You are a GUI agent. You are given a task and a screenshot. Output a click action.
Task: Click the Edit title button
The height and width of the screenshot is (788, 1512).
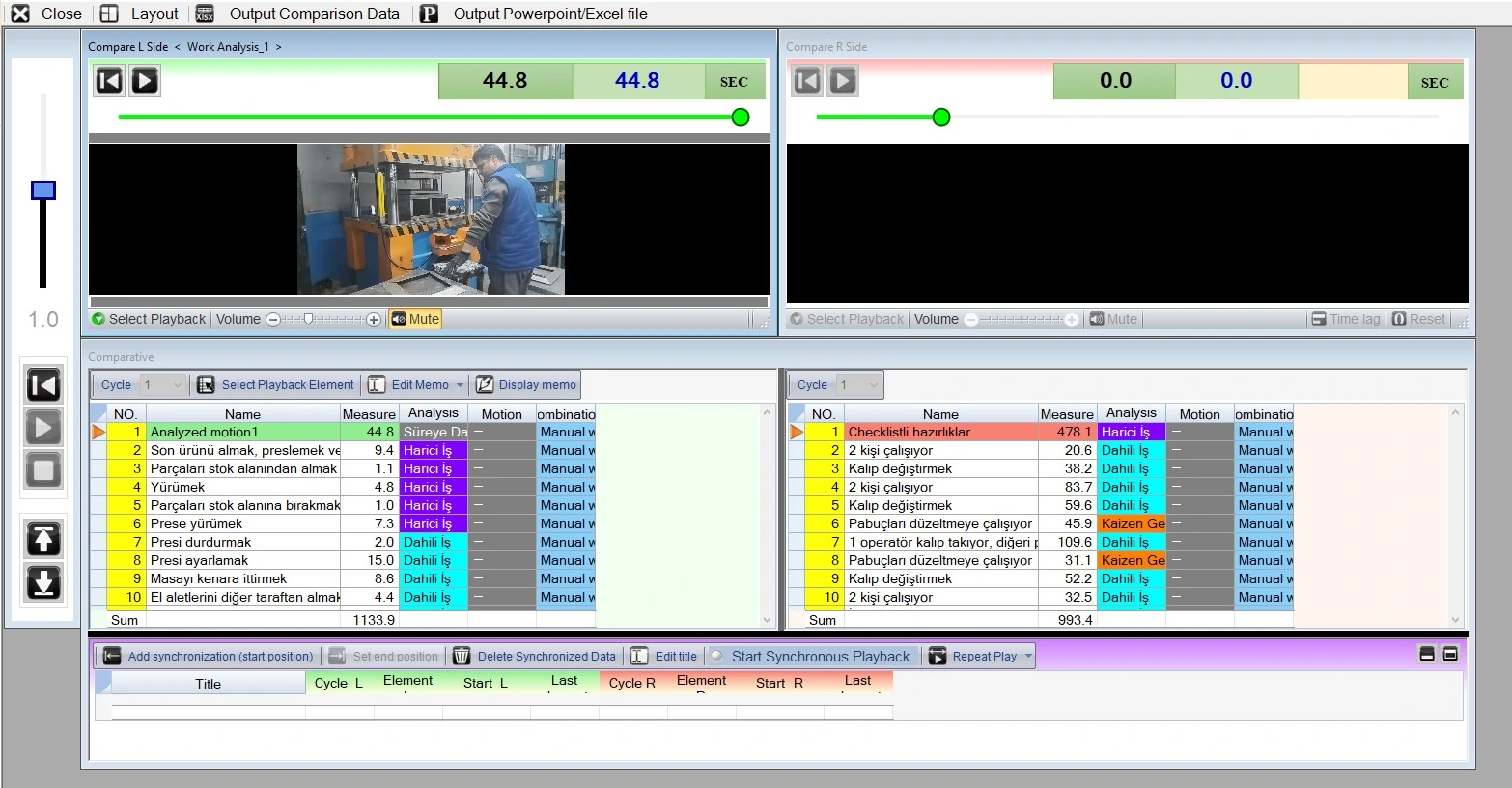click(664, 657)
